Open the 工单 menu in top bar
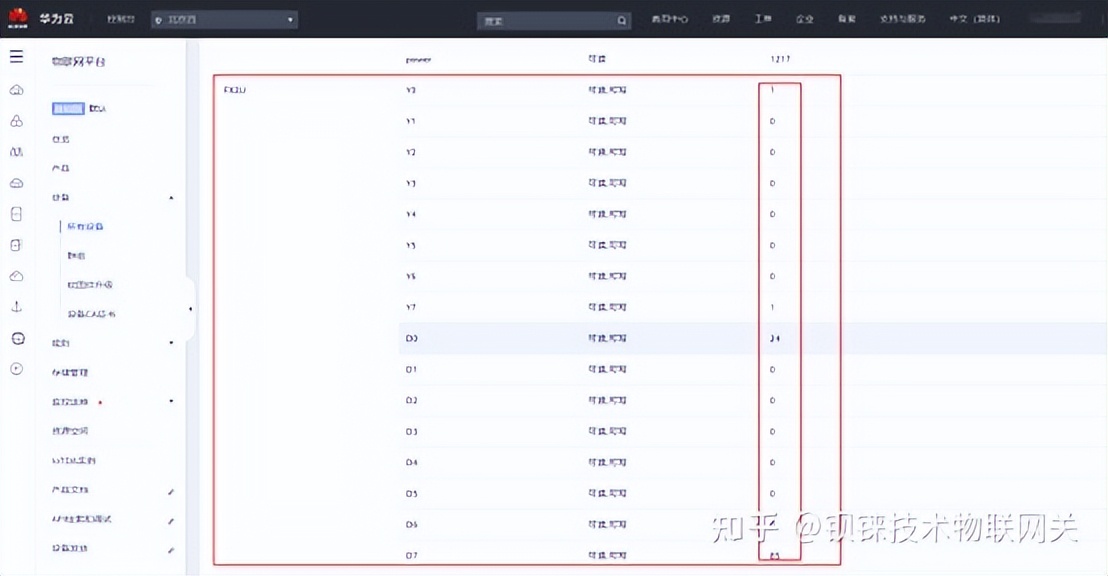This screenshot has height=576, width=1108. pyautogui.click(x=763, y=18)
